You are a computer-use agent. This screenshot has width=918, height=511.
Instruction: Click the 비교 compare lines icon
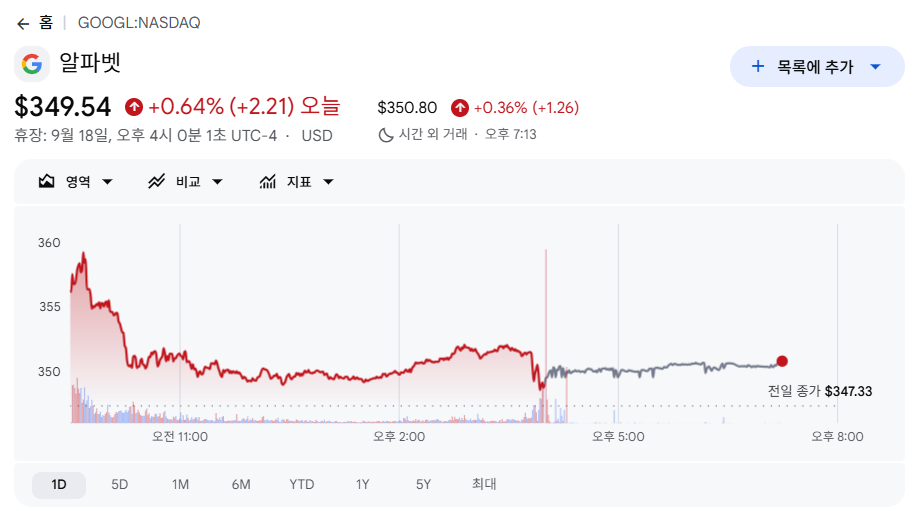(x=156, y=181)
